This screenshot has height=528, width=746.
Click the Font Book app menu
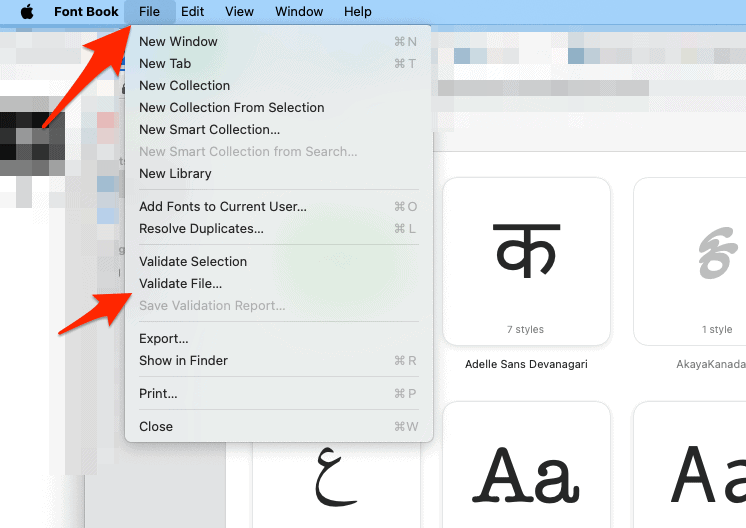tap(86, 12)
